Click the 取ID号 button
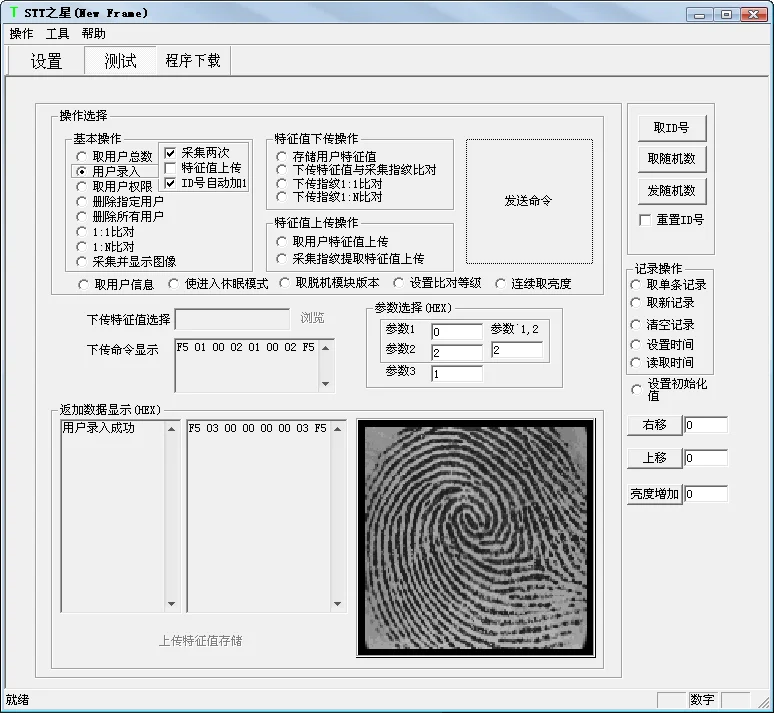Screen dimensions: 774x713 [x=672, y=128]
